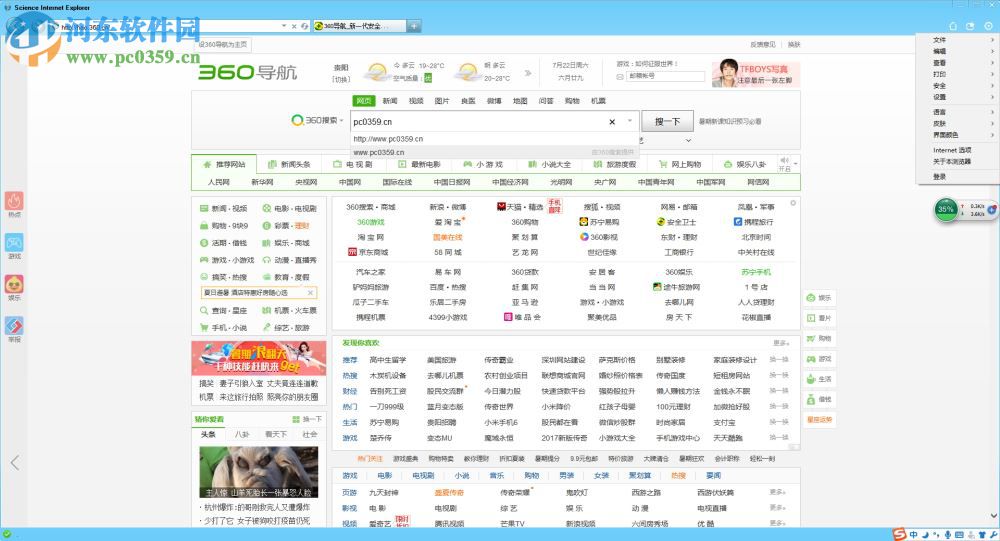
Task: Toggle the sound 开启 switch
Action: pyautogui.click(x=784, y=164)
